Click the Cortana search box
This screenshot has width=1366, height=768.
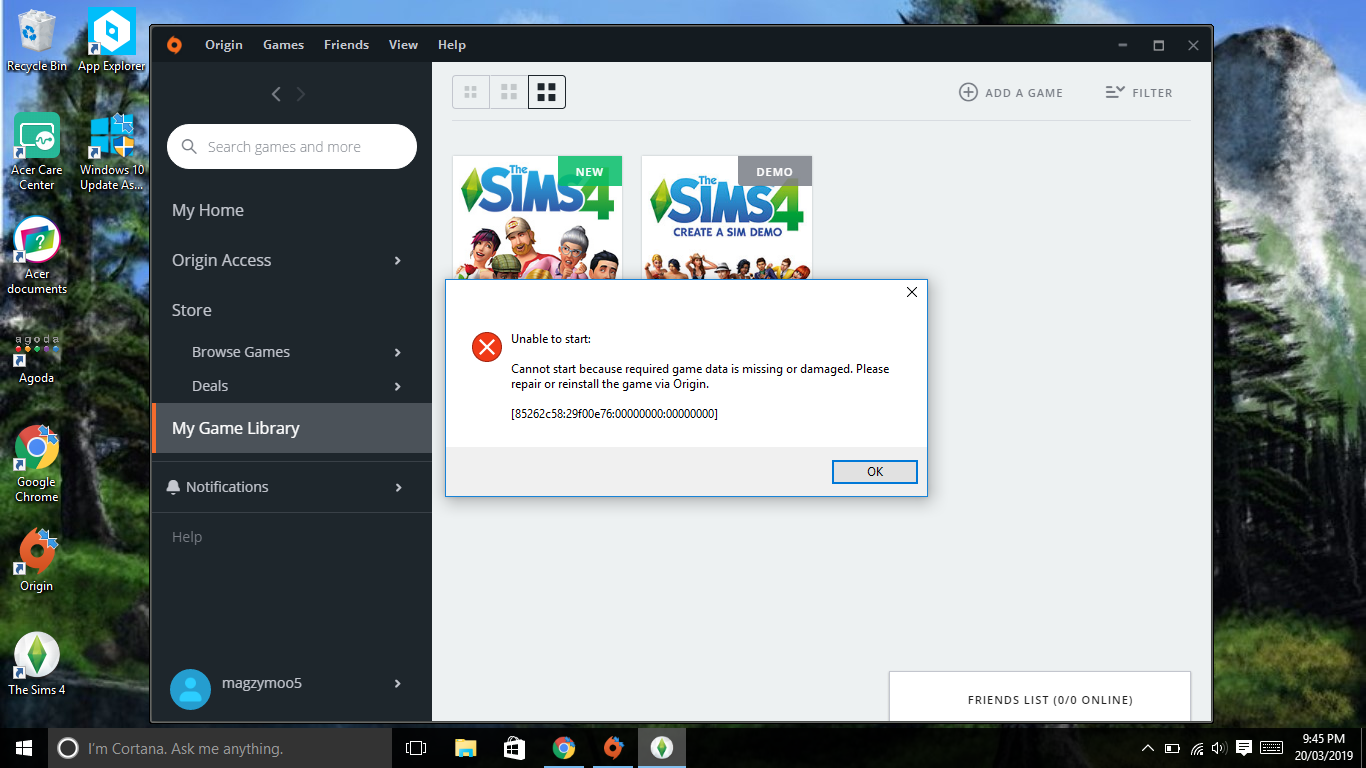(220, 748)
